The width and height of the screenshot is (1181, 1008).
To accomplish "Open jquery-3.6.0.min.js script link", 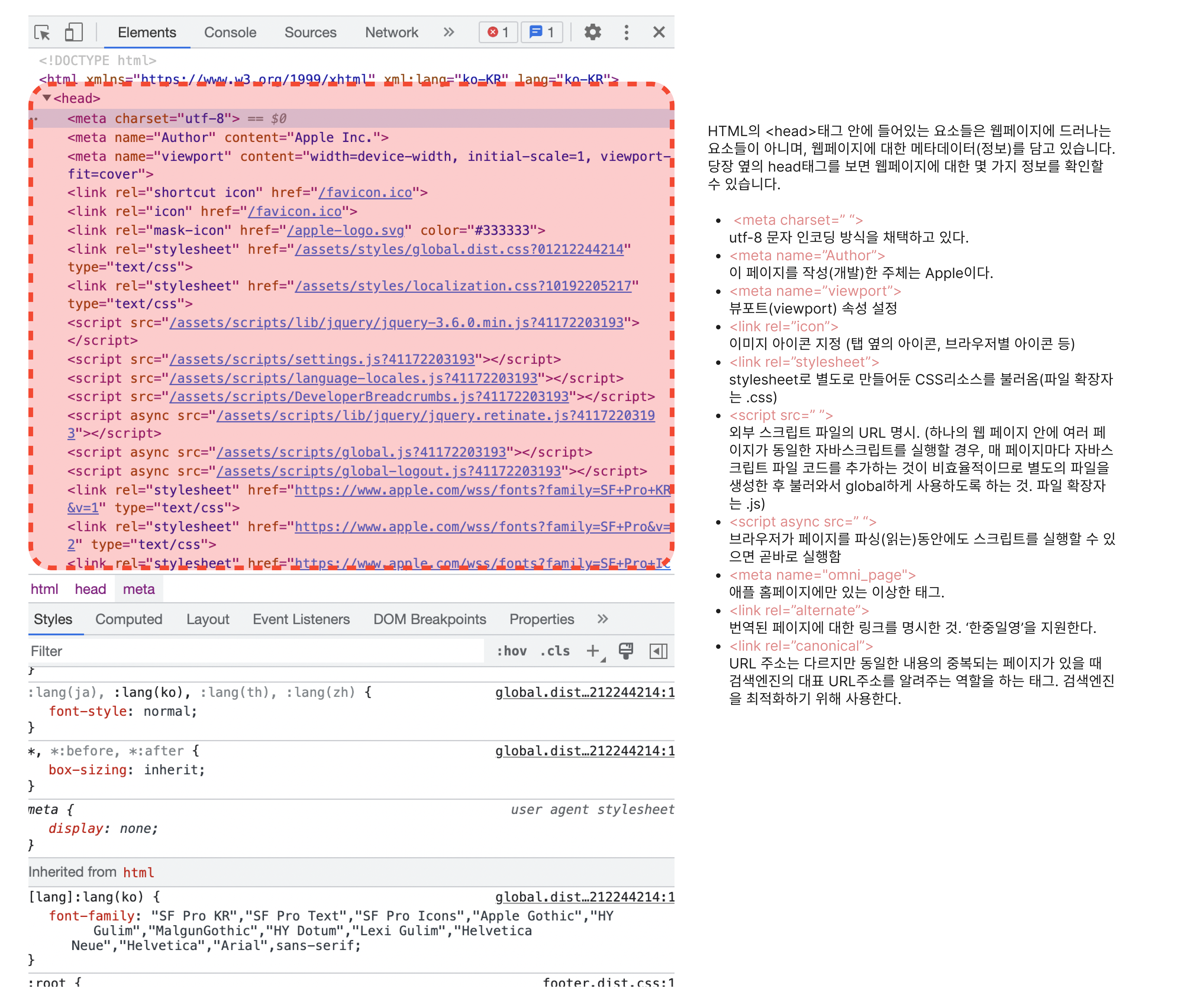I will point(397,322).
